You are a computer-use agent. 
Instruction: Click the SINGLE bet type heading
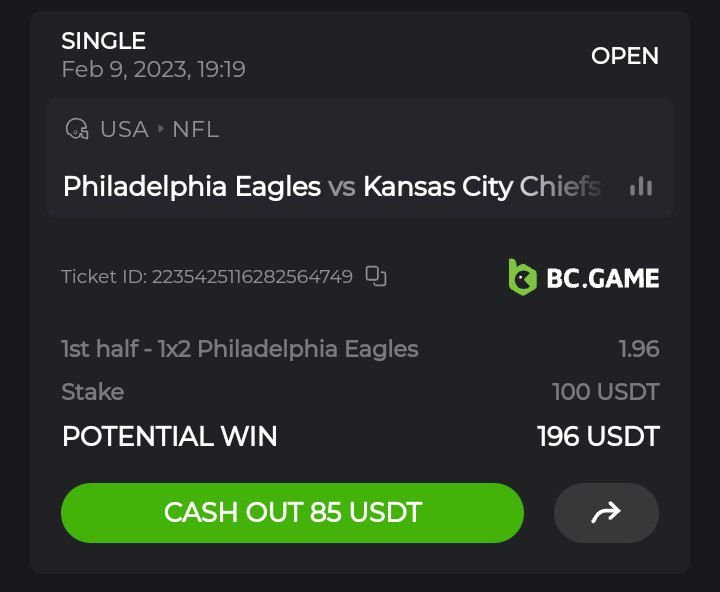[x=104, y=41]
